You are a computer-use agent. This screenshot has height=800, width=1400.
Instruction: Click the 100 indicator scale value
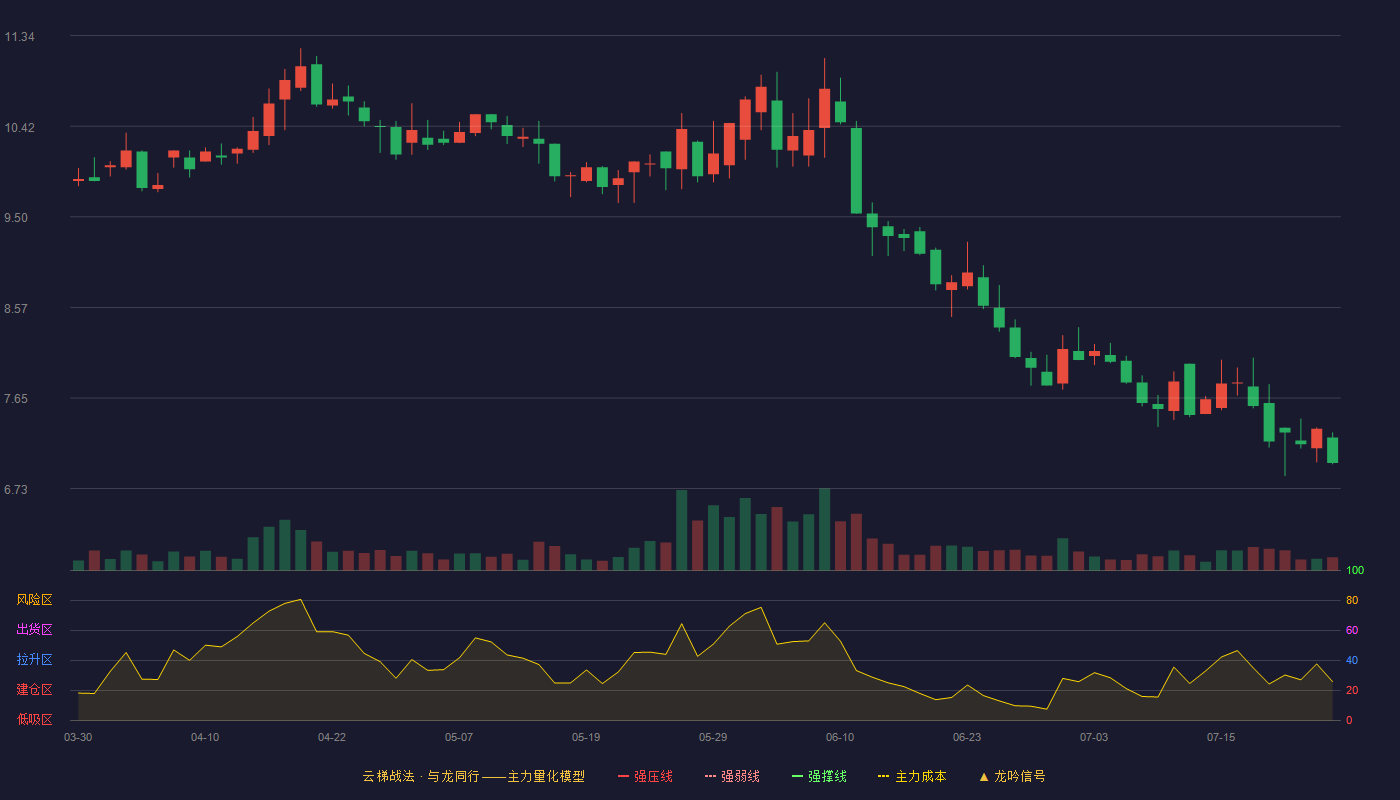click(x=1355, y=571)
